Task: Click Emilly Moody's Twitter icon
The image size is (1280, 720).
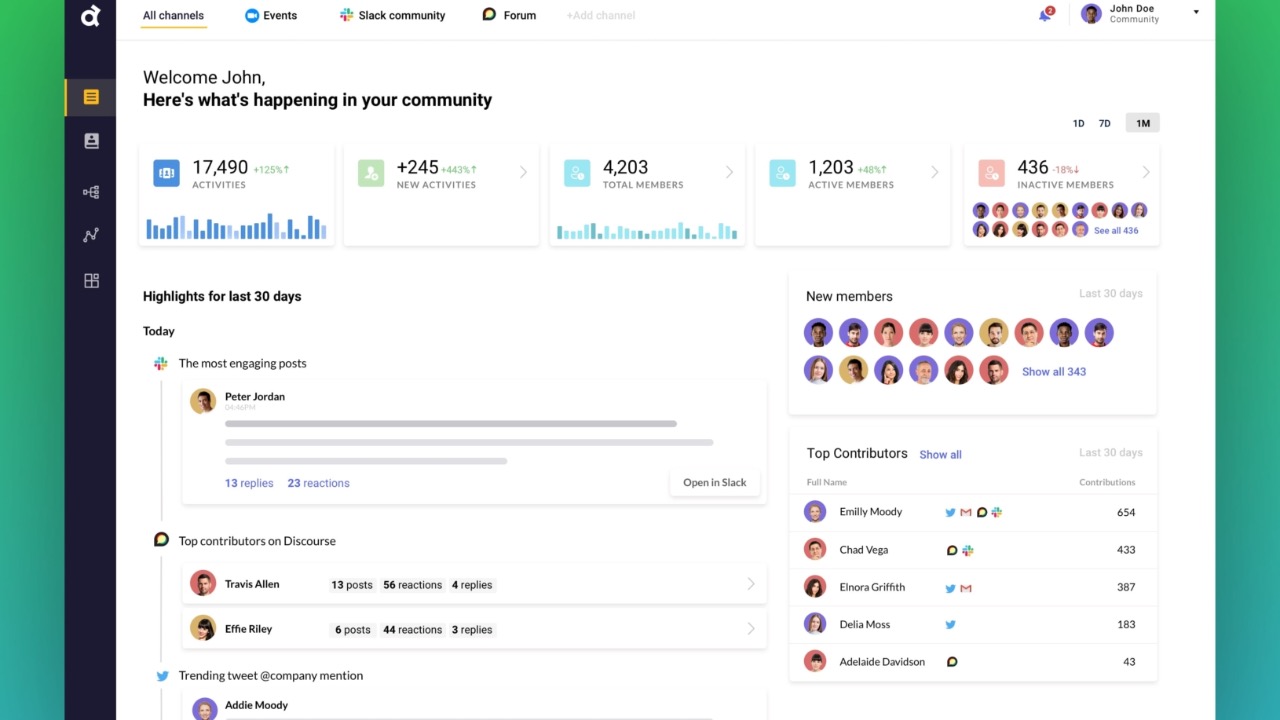Action: 950,512
